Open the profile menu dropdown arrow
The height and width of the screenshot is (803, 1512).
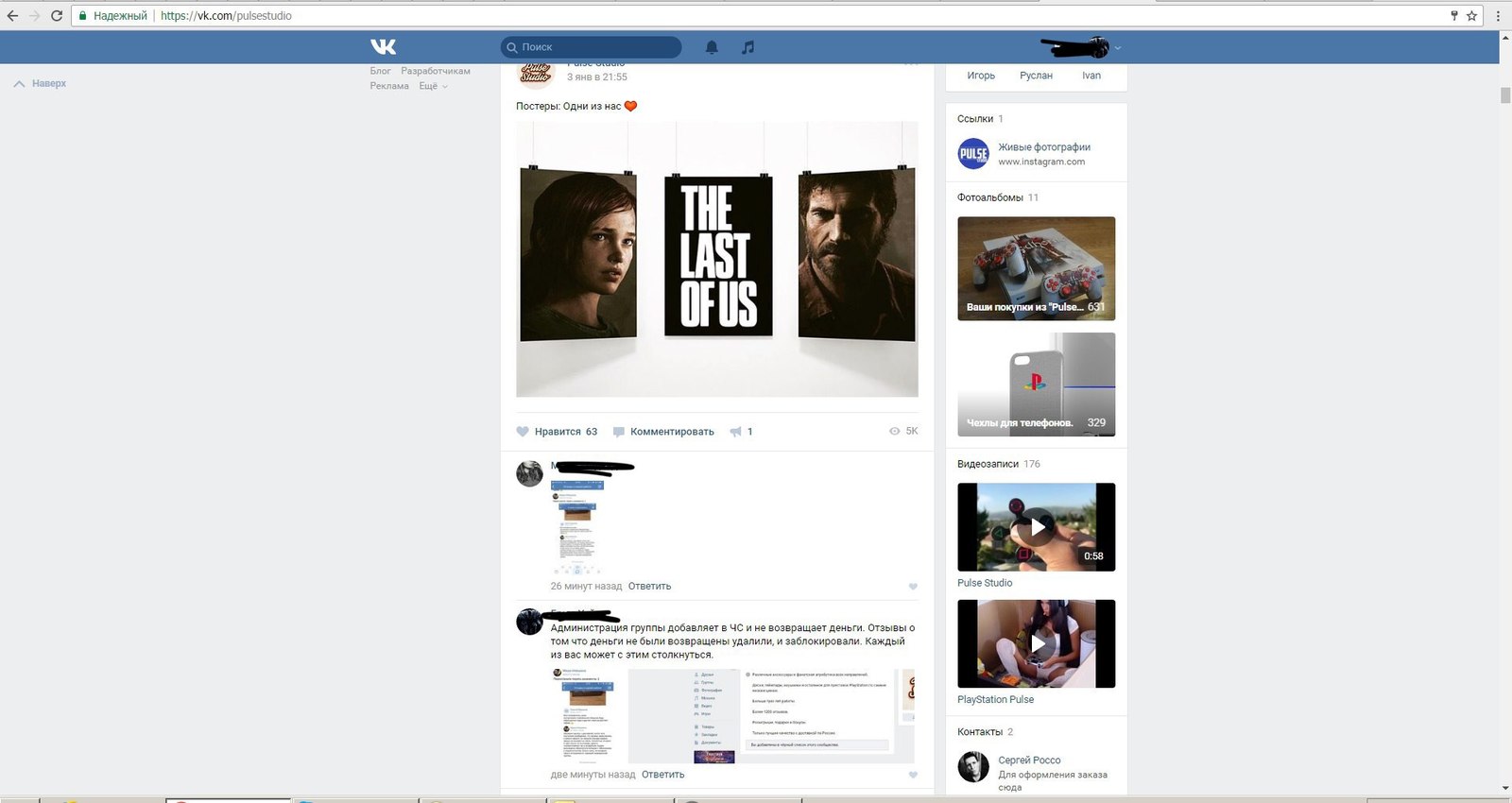1118,47
